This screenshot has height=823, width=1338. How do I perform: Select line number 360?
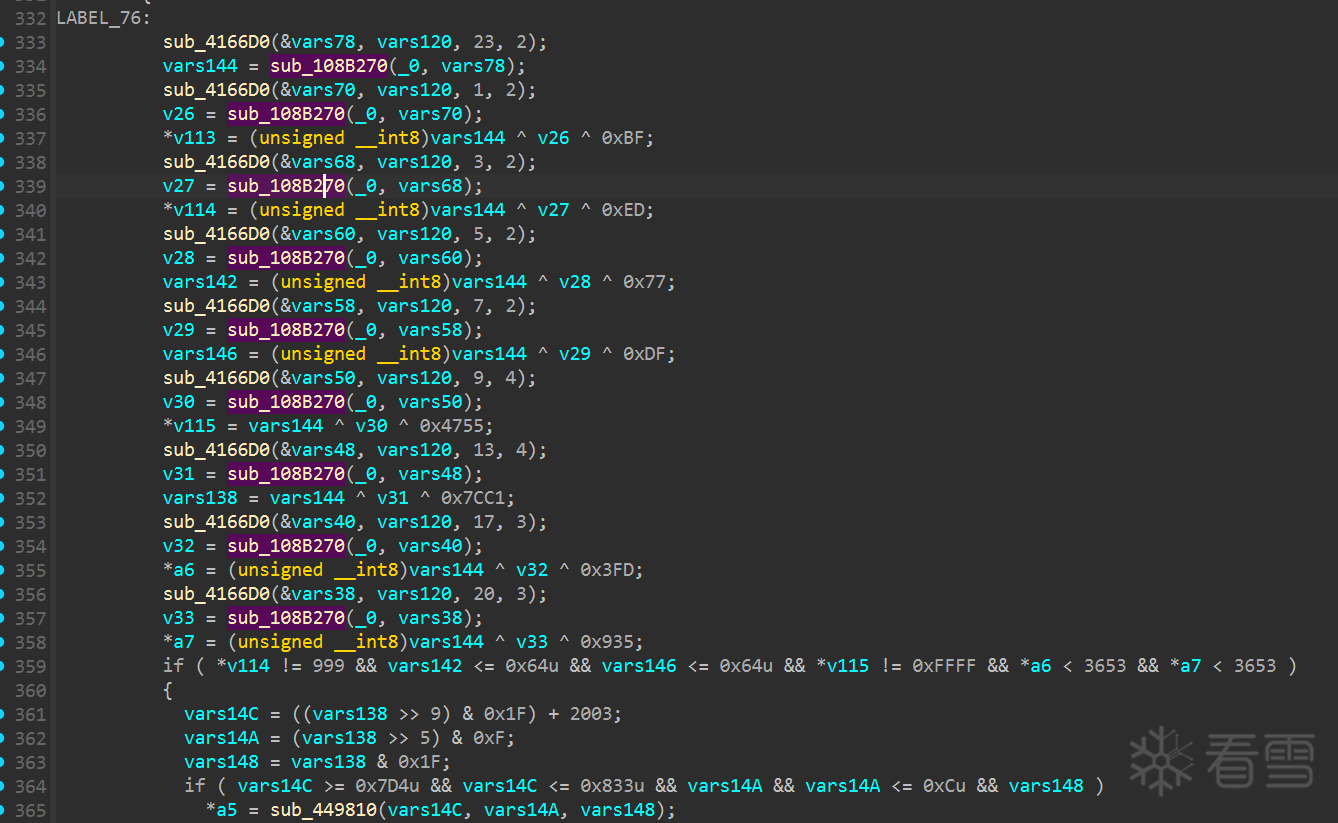(31, 690)
